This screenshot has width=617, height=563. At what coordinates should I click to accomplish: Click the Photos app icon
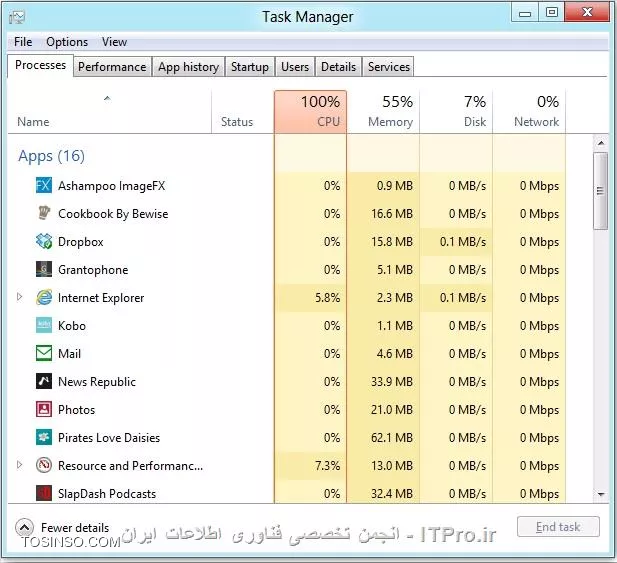[x=44, y=409]
